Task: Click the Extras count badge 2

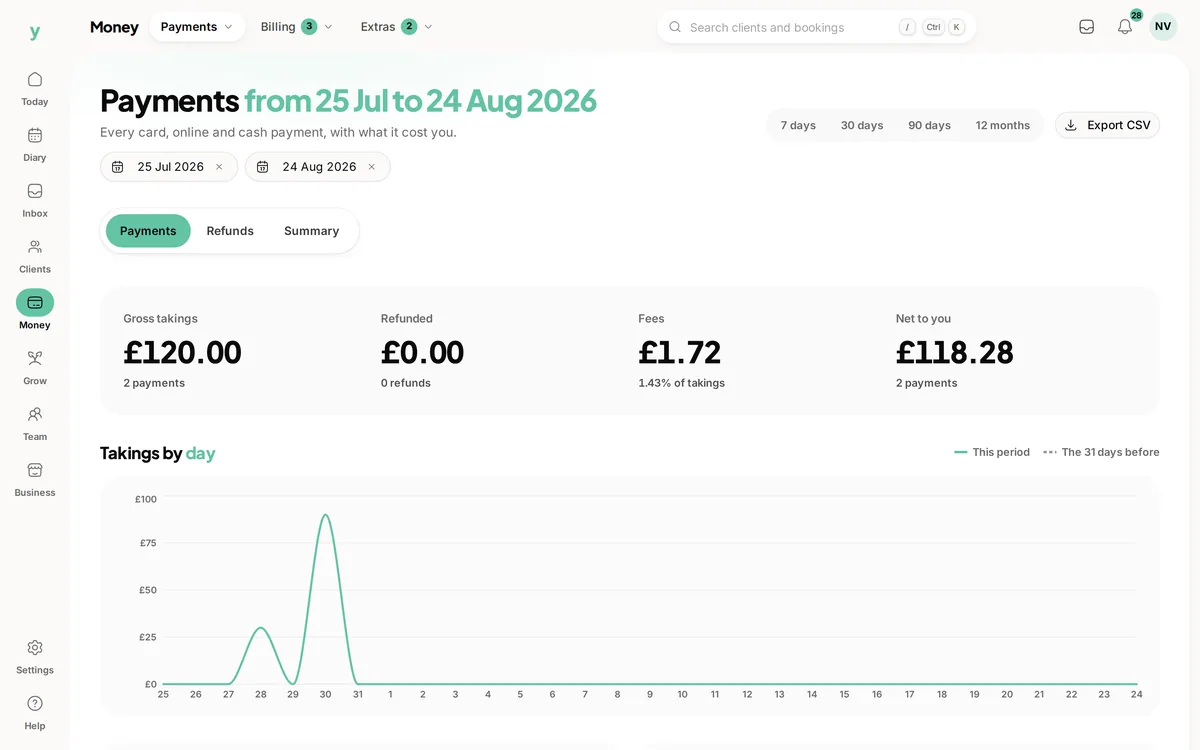Action: point(409,27)
